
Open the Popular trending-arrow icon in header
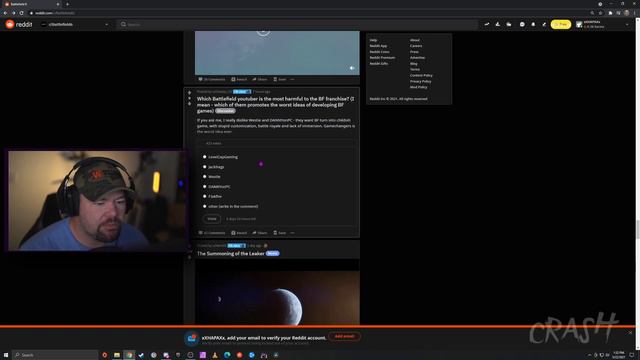487,24
